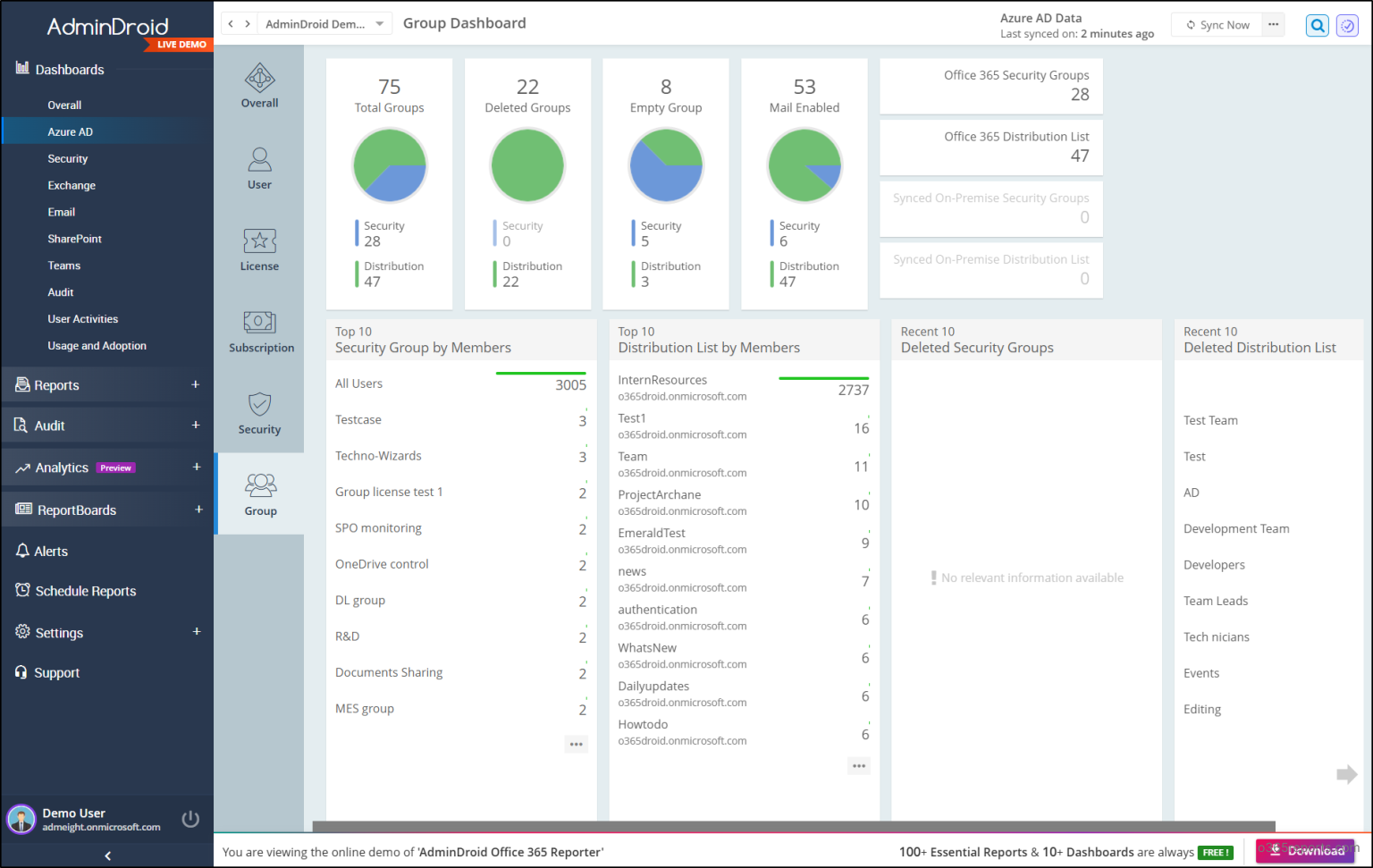This screenshot has width=1373, height=868.
Task: Select the Group dashboard icon
Action: (x=260, y=494)
